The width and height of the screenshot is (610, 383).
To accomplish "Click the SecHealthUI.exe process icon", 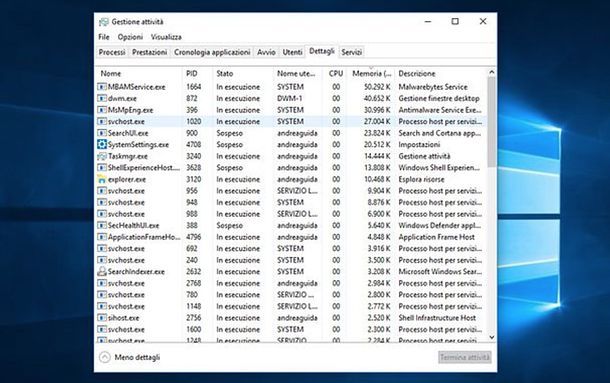I will pos(102,225).
